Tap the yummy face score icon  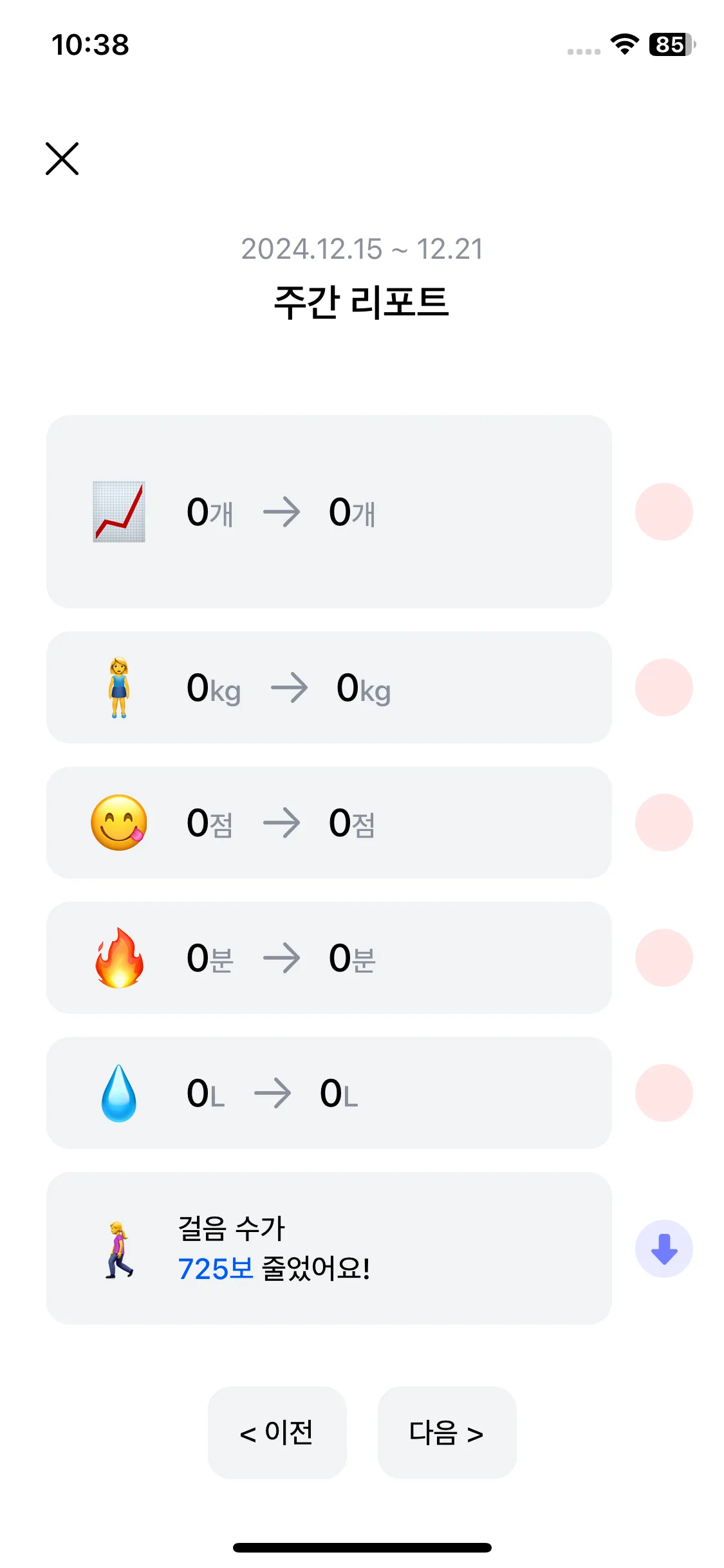pyautogui.click(x=119, y=823)
